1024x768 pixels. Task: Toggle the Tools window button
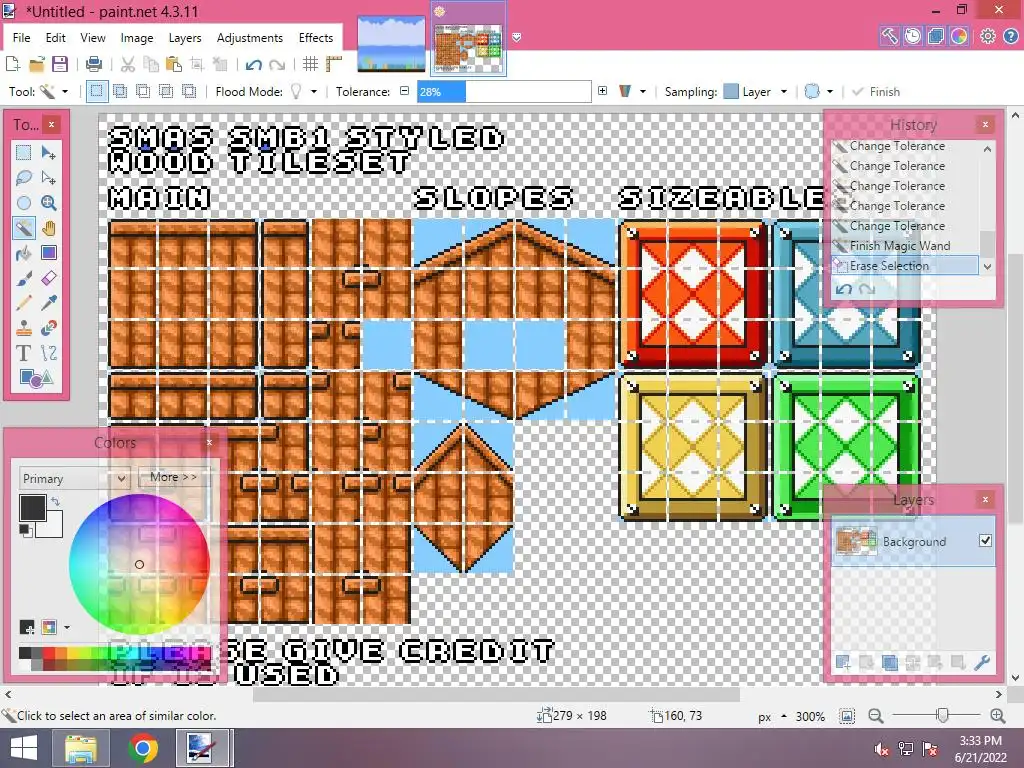coord(889,37)
